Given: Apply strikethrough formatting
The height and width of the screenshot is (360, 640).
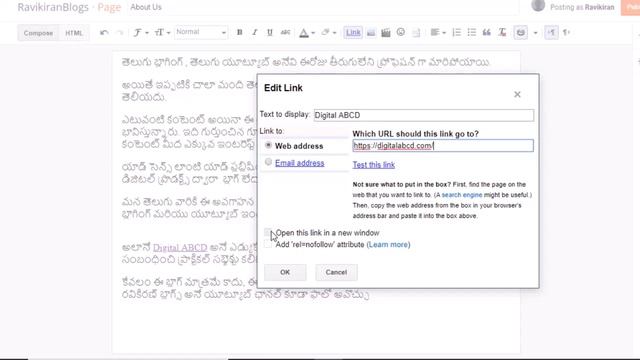Looking at the screenshot, I should click(x=285, y=33).
